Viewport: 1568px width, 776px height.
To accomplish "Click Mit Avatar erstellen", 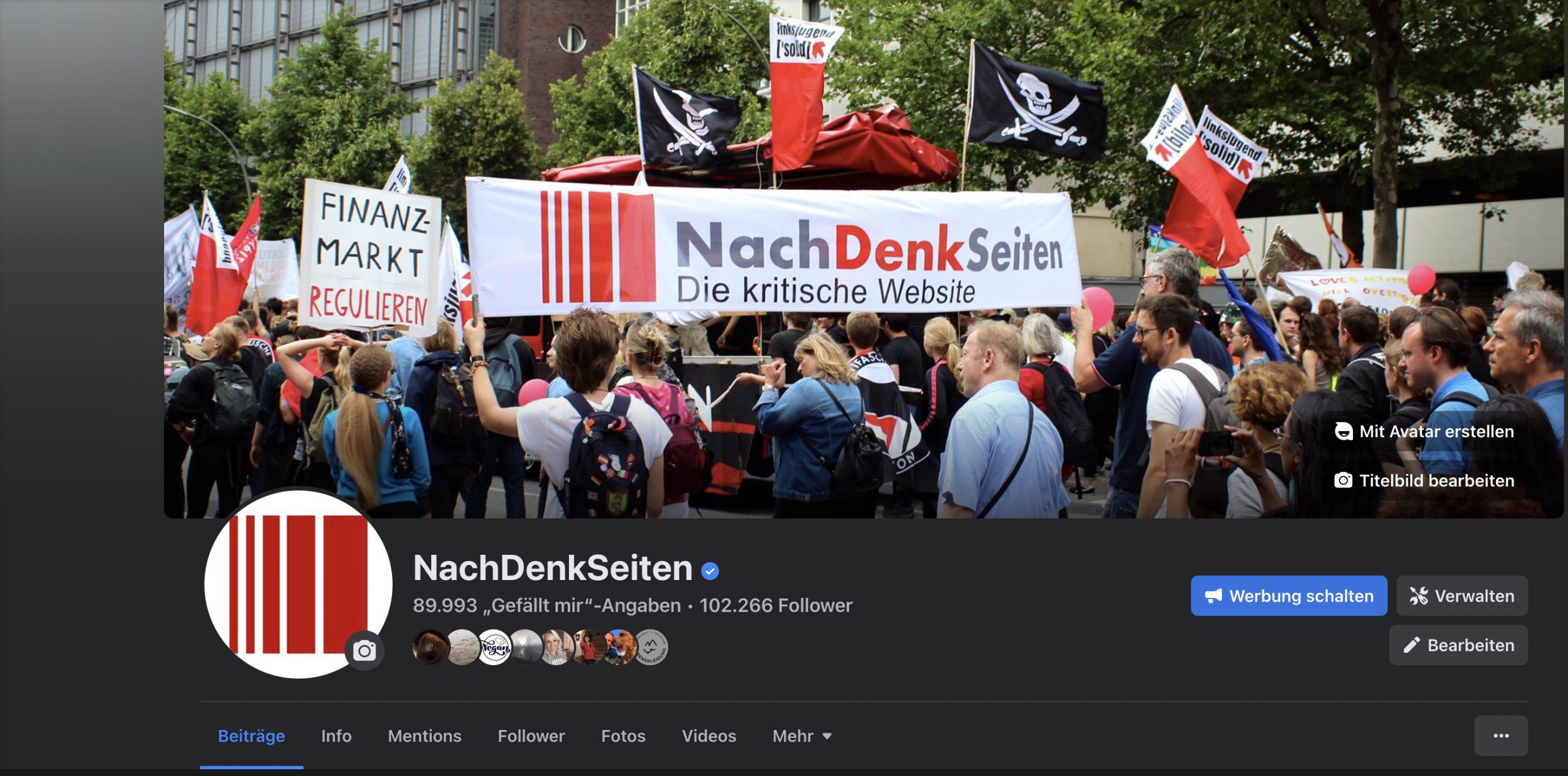I will click(x=1424, y=431).
